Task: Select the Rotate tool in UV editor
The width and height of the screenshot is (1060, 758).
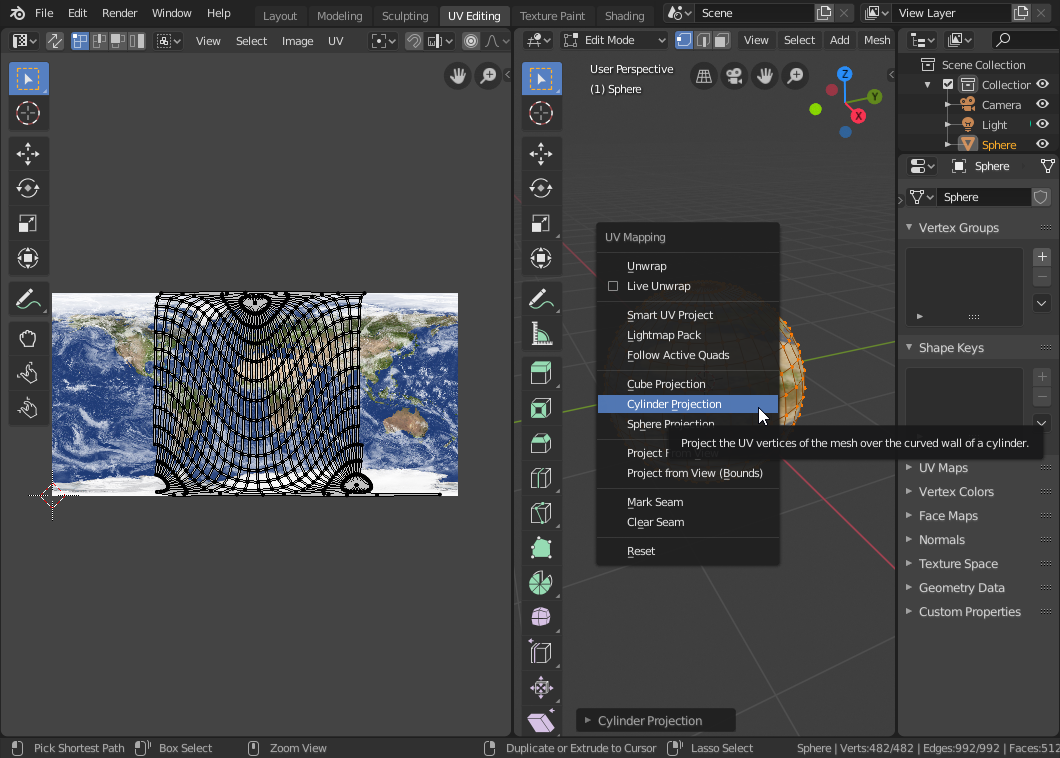Action: [28, 188]
